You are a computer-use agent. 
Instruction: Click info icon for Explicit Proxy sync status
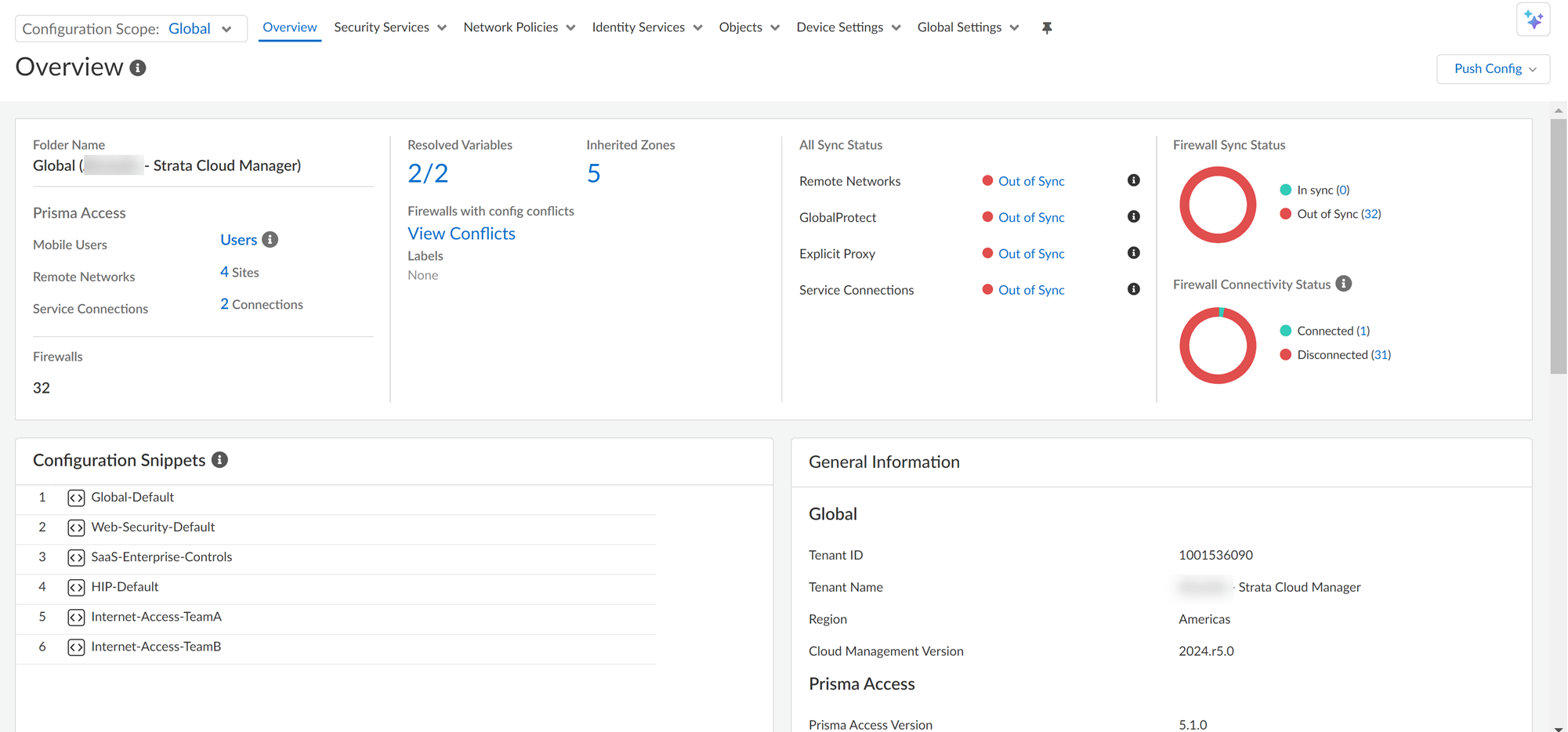pos(1133,253)
